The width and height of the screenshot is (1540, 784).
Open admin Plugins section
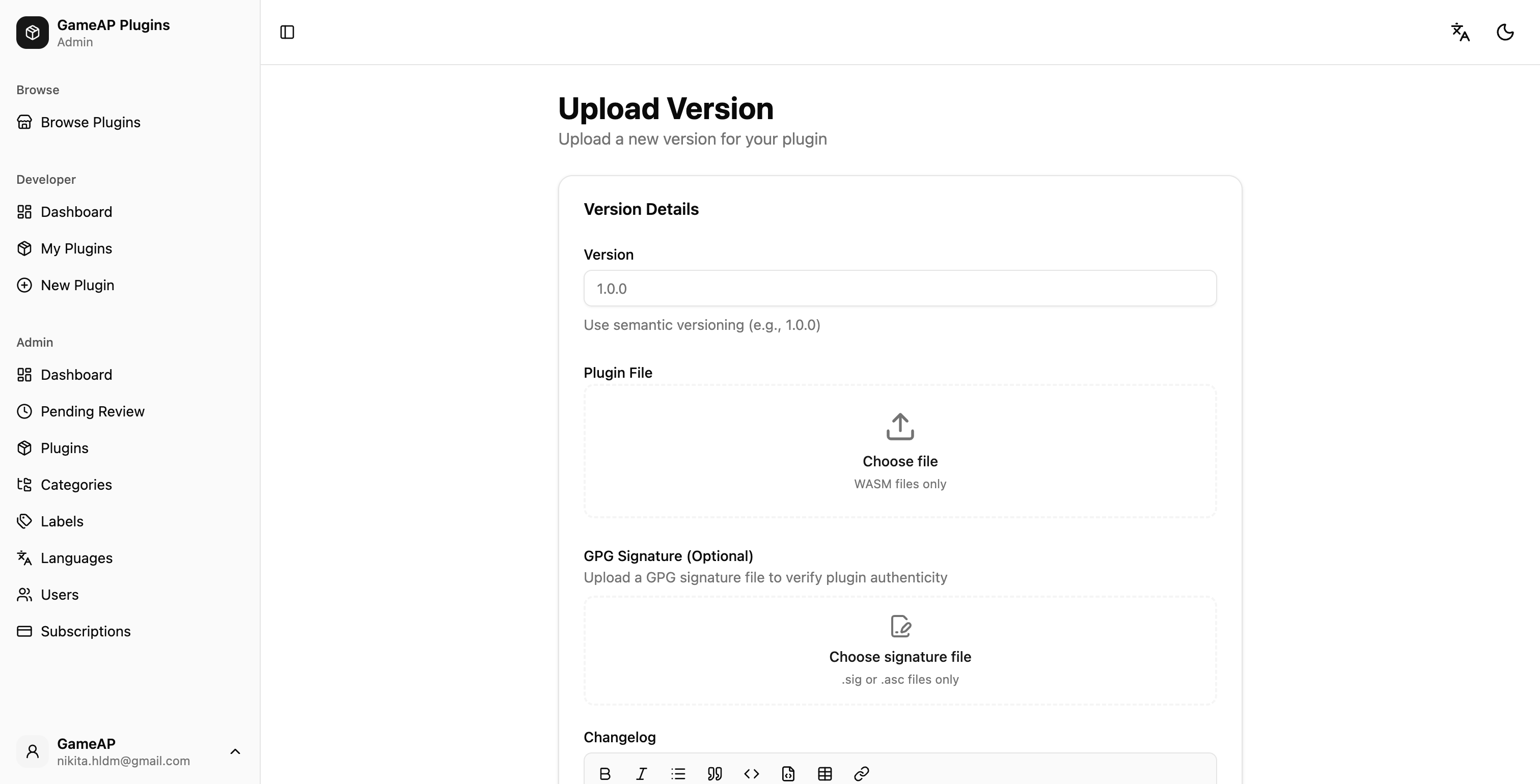click(x=65, y=448)
